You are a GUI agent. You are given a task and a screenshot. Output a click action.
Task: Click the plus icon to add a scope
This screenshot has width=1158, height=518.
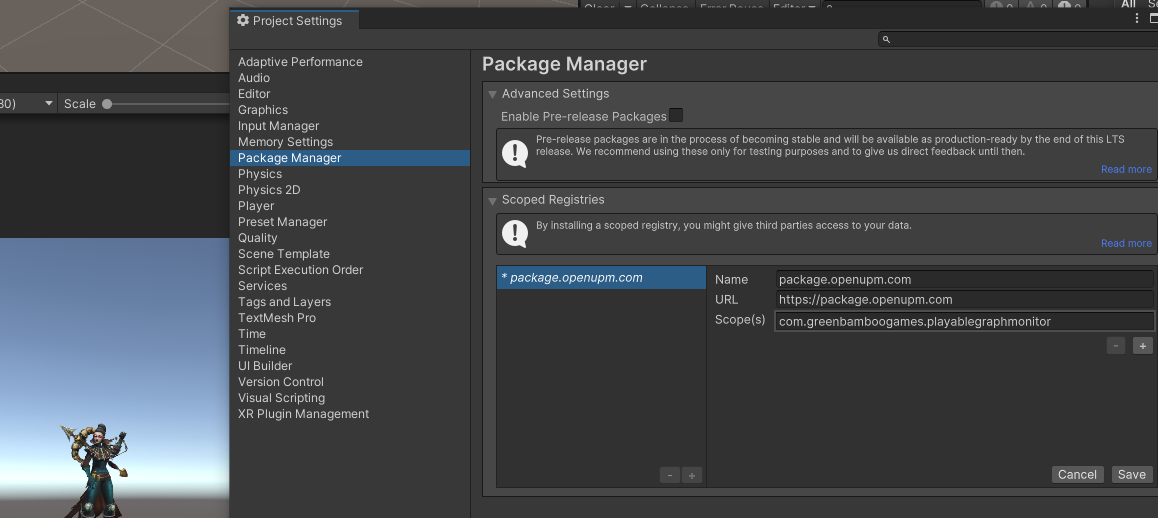pos(1143,346)
